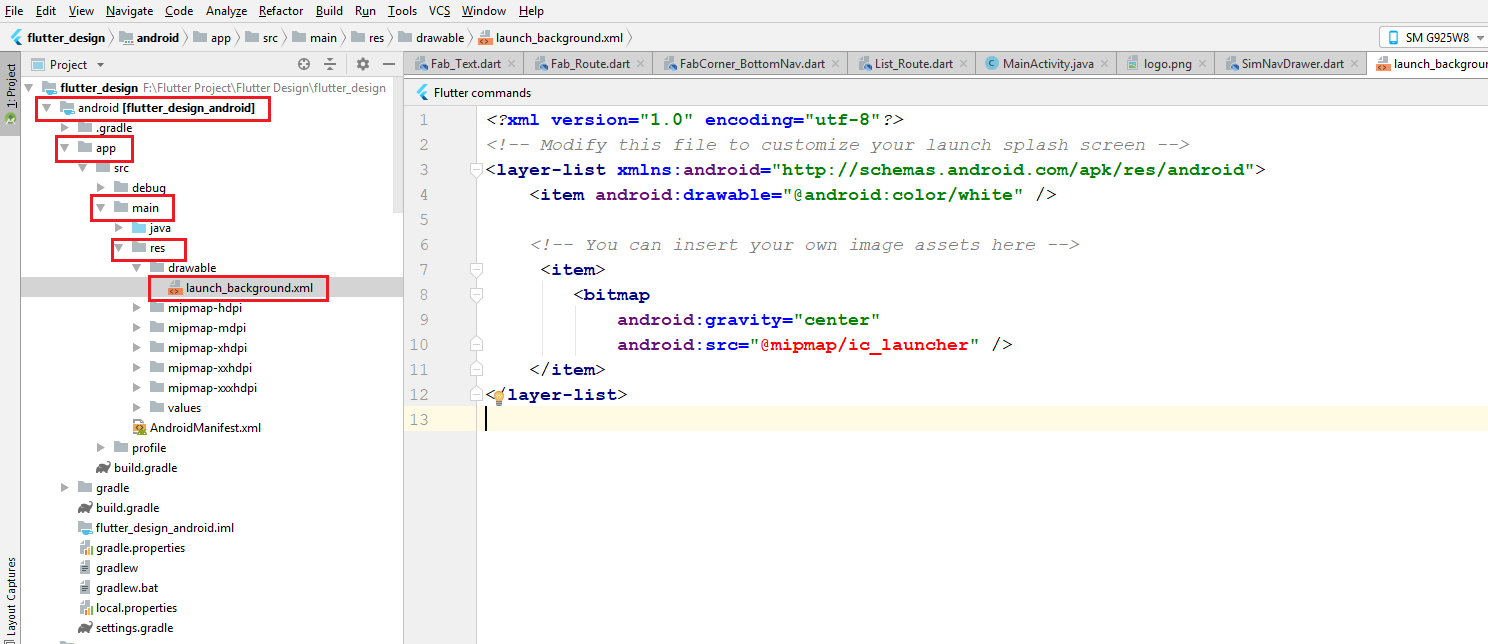The height and width of the screenshot is (644, 1488).
Task: Close the SimNavDrawer.dart tab
Action: [x=1354, y=64]
